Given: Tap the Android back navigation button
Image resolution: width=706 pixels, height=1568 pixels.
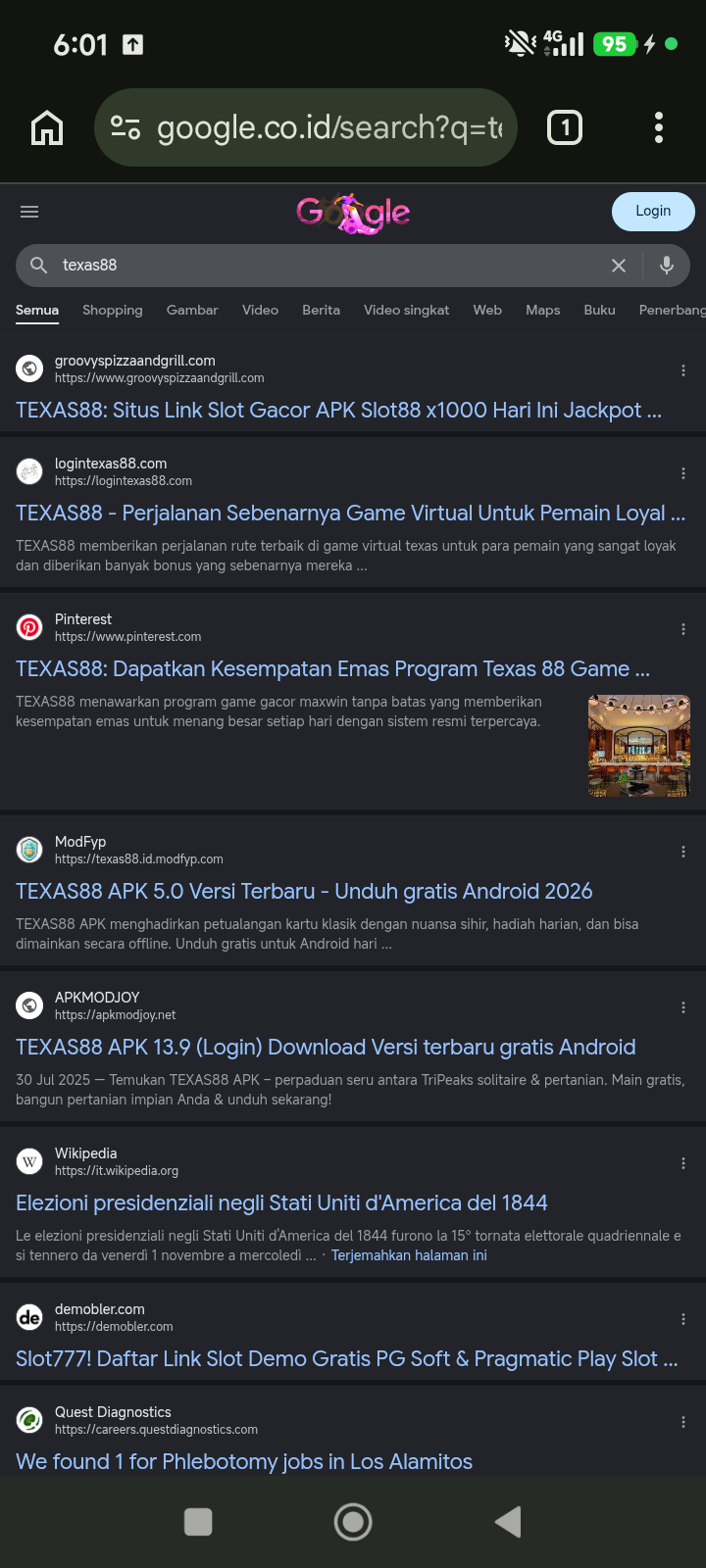Looking at the screenshot, I should pyautogui.click(x=508, y=1522).
